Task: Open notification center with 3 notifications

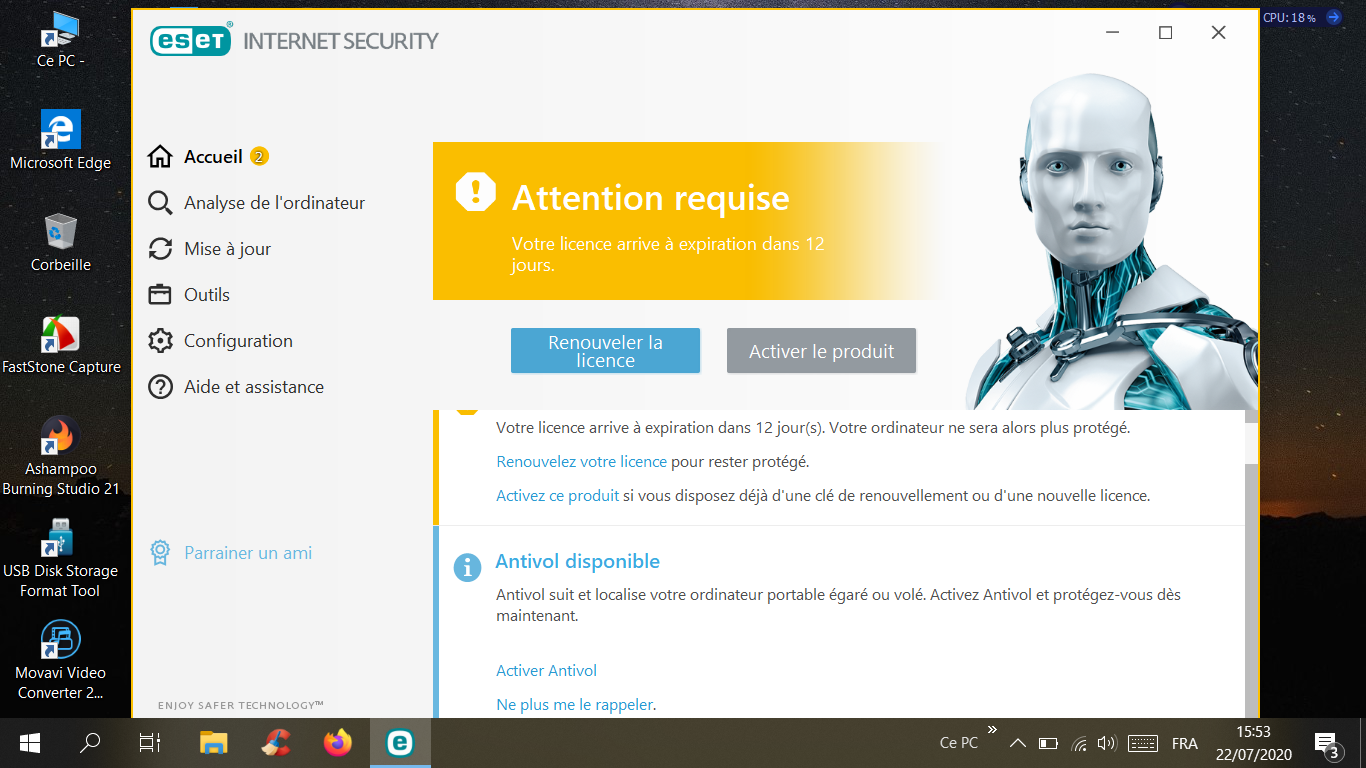Action: tap(1328, 743)
